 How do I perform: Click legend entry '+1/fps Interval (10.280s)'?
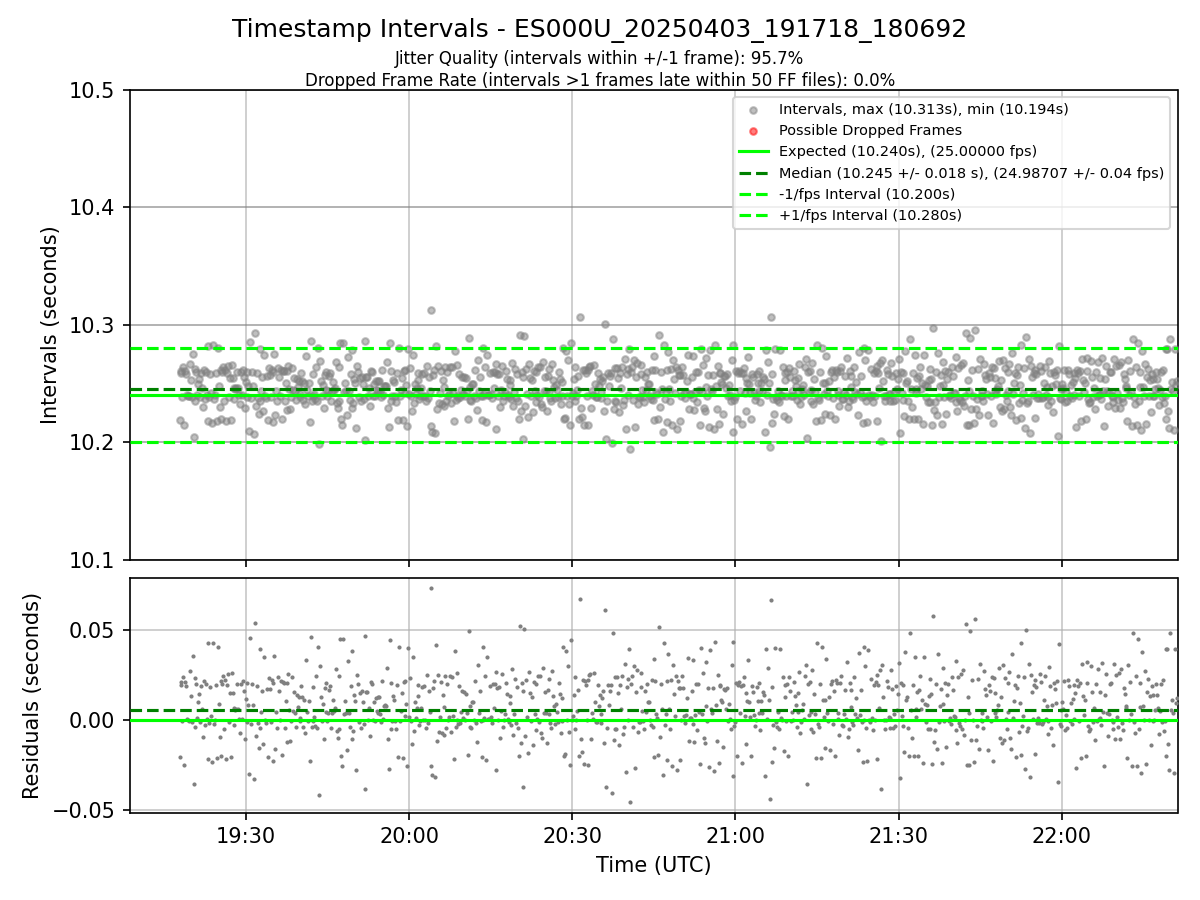870,215
